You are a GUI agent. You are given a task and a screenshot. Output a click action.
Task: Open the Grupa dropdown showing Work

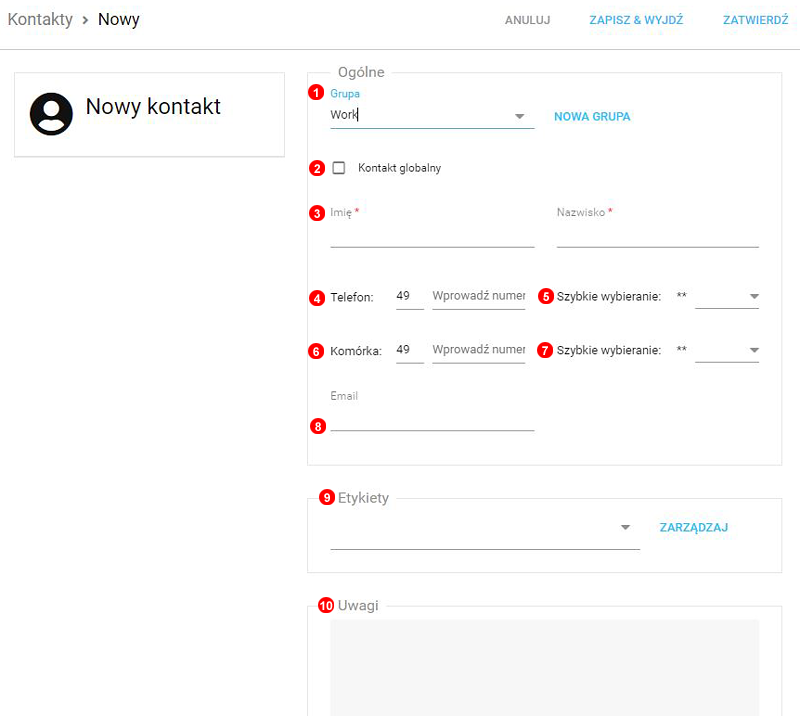point(430,116)
